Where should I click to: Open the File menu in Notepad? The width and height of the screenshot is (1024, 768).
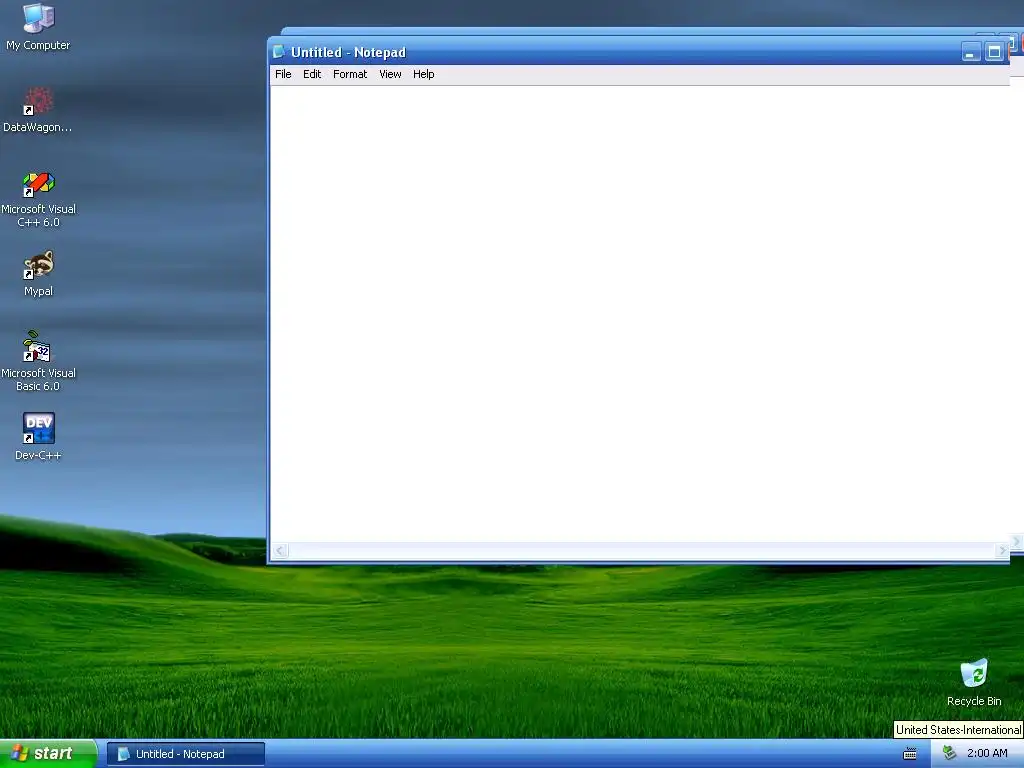click(283, 74)
